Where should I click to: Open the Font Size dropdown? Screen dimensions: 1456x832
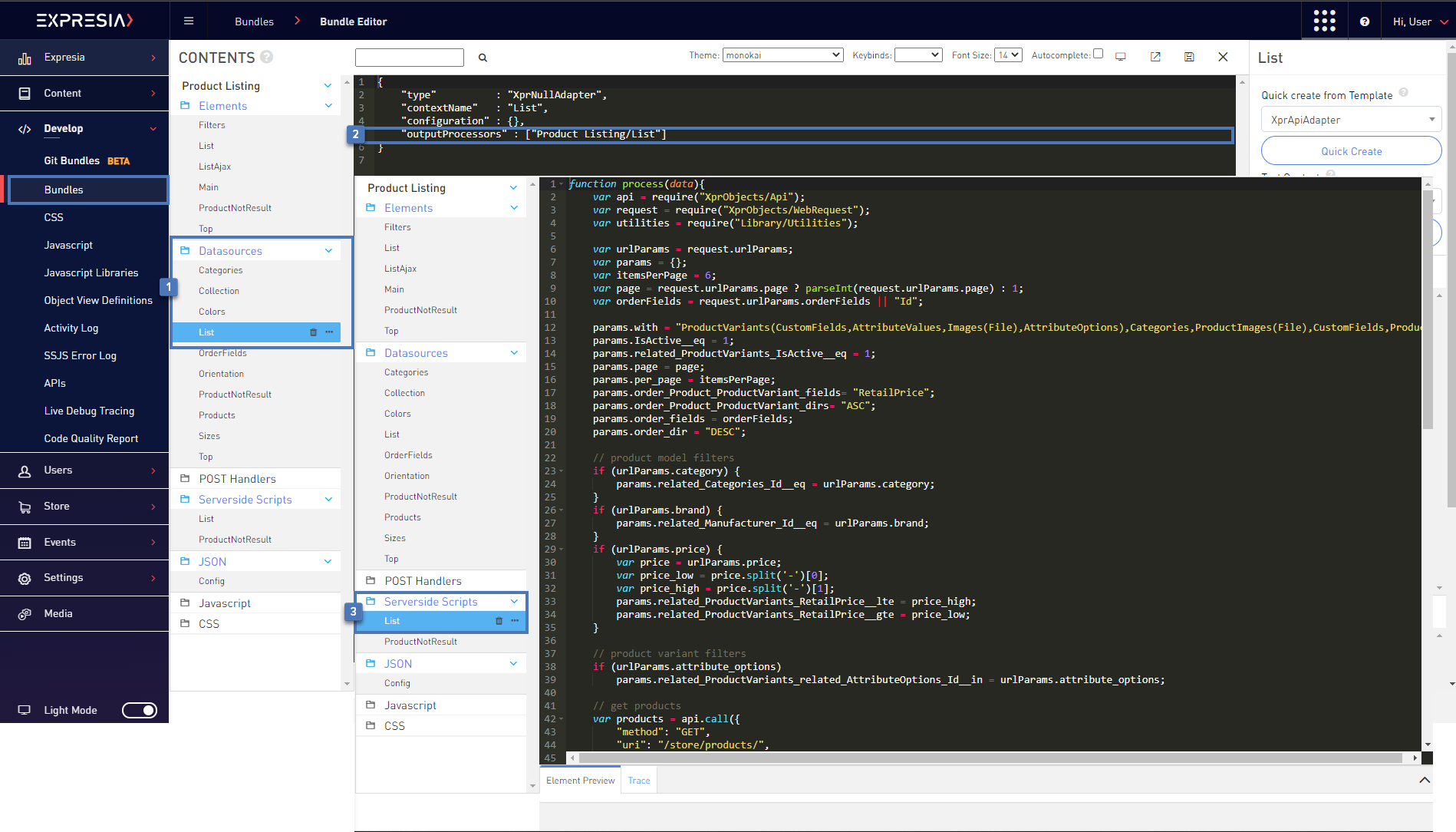tap(1008, 55)
